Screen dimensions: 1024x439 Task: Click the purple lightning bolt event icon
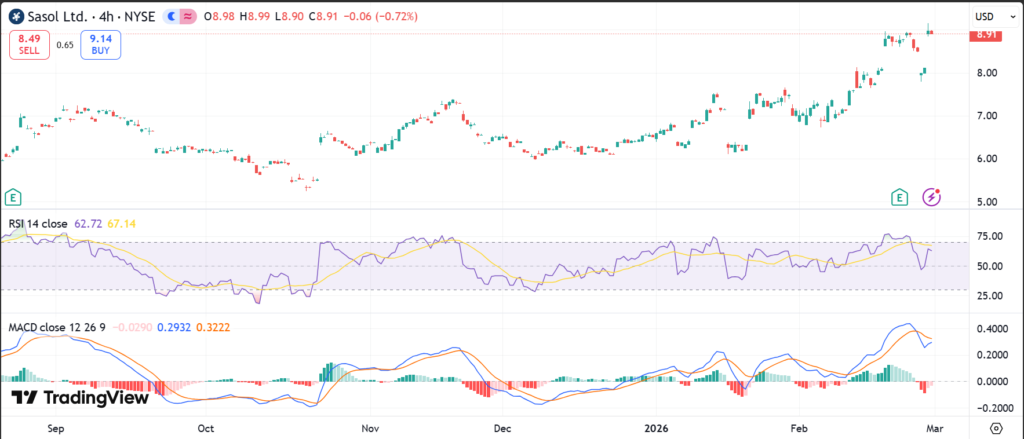[932, 197]
